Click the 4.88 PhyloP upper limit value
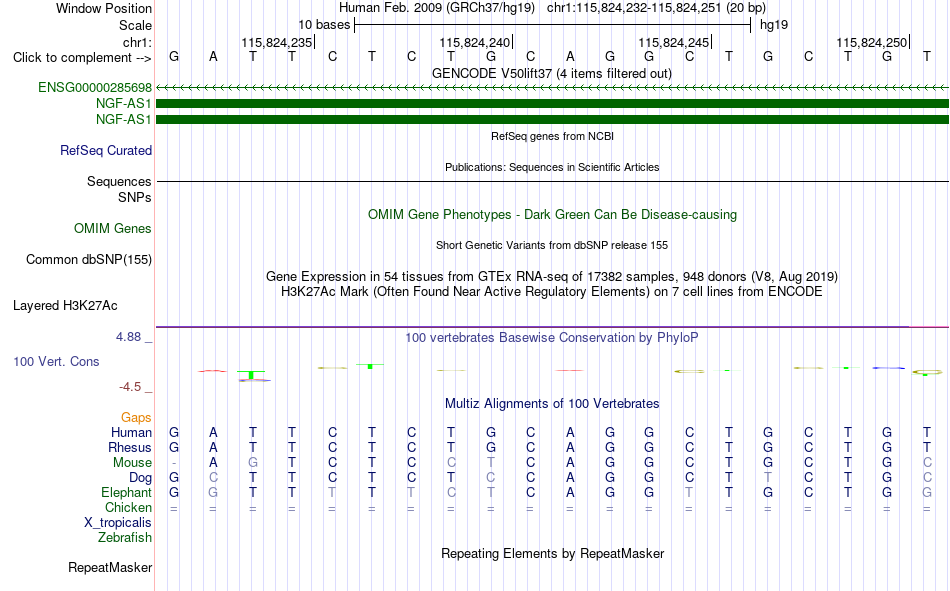 [x=128, y=337]
